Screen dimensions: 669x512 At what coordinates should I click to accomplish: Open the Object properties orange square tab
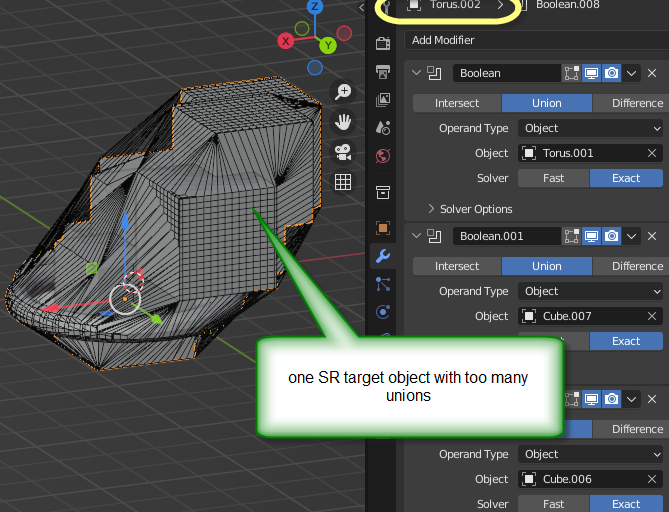pyautogui.click(x=383, y=228)
